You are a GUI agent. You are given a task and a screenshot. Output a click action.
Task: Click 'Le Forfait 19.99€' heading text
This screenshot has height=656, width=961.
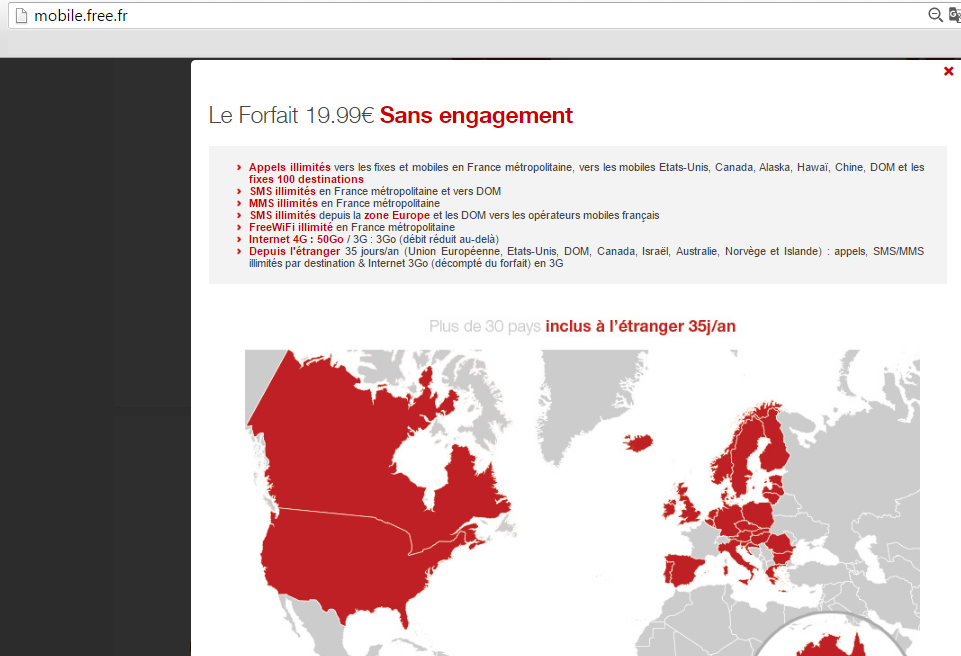pyautogui.click(x=291, y=115)
